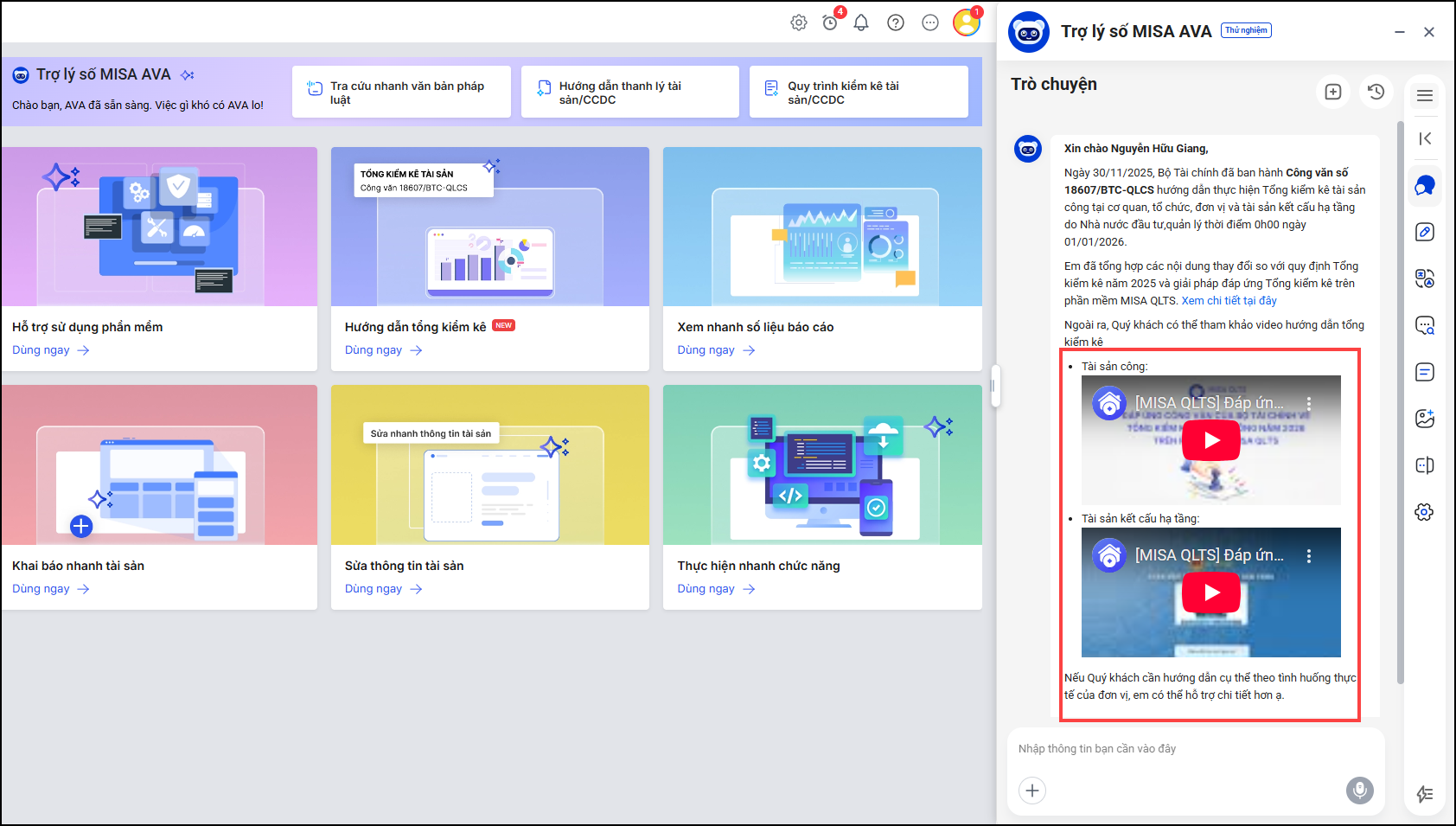The image size is (1456, 826).
Task: Play the Tài sản kết cấu hạ tầng video
Action: click(x=1211, y=592)
